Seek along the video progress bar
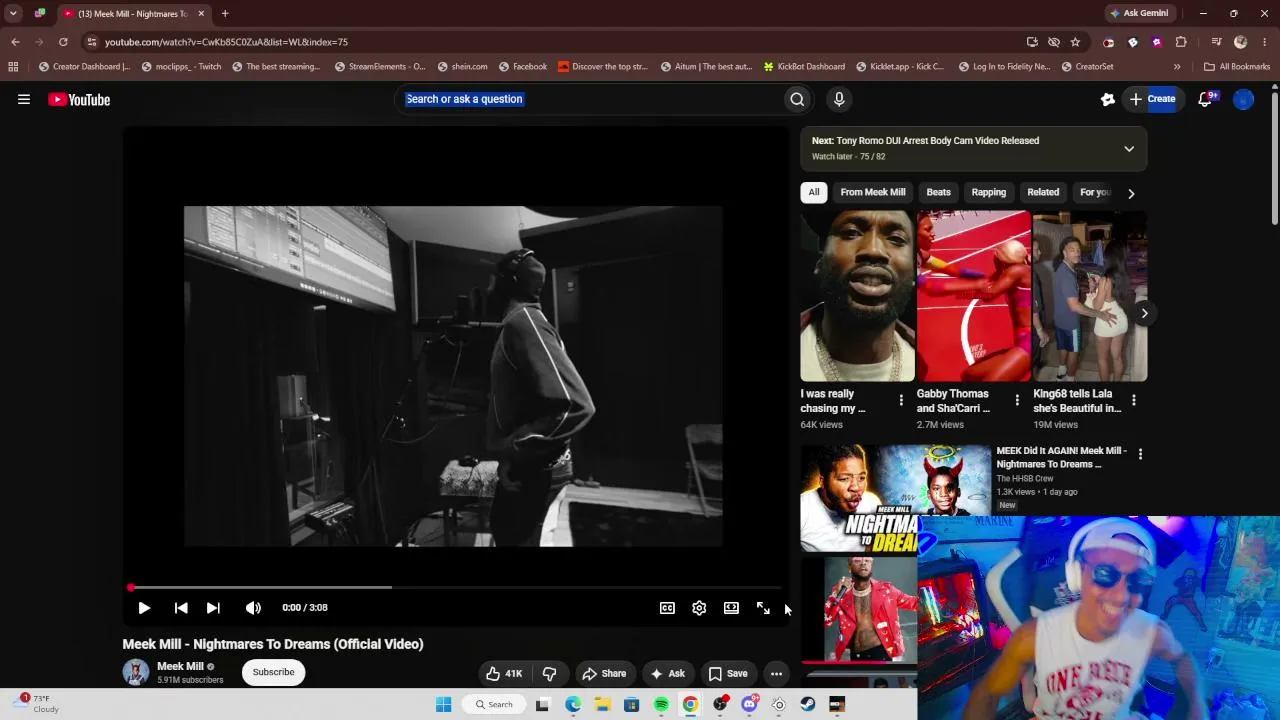This screenshot has width=1280, height=720. 455,588
